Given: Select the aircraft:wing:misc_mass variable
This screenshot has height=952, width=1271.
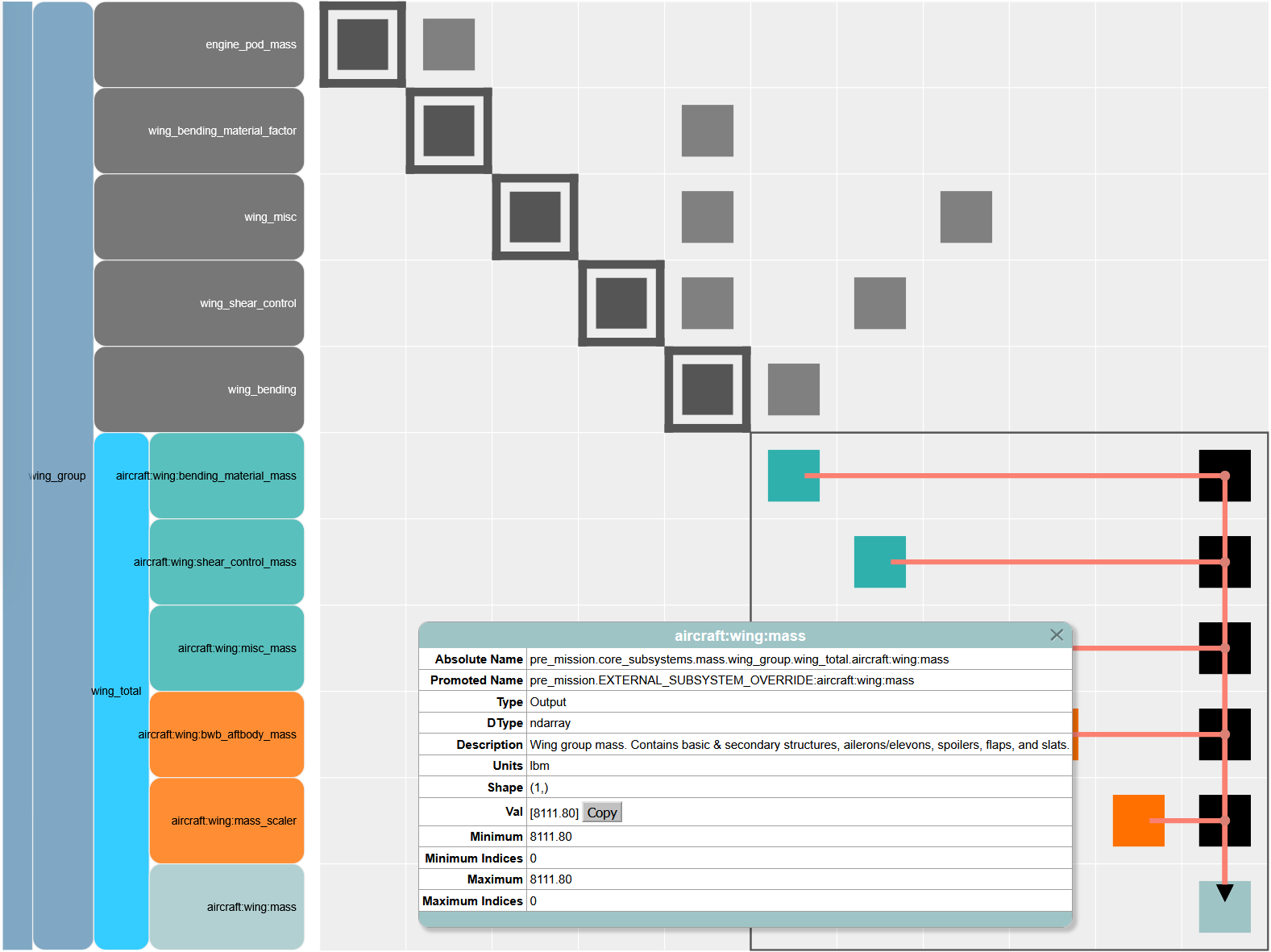Looking at the screenshot, I should [226, 648].
